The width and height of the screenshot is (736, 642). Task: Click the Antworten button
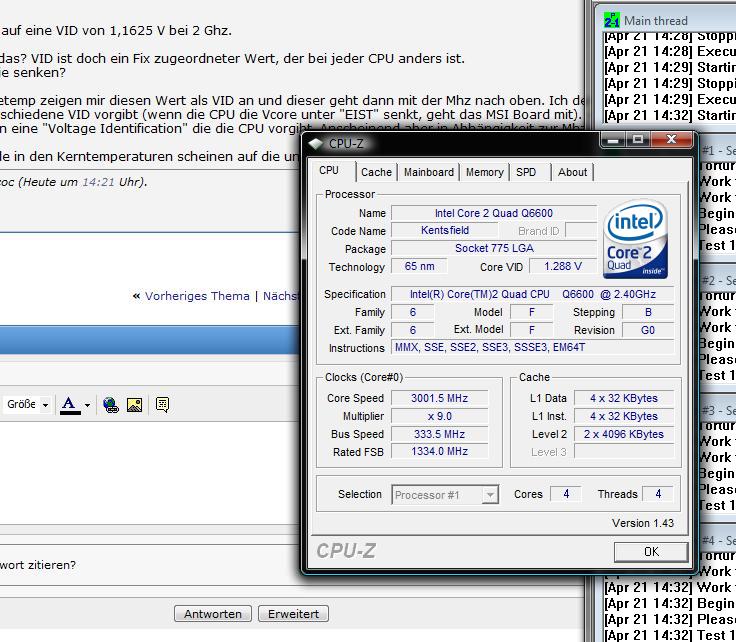point(213,614)
